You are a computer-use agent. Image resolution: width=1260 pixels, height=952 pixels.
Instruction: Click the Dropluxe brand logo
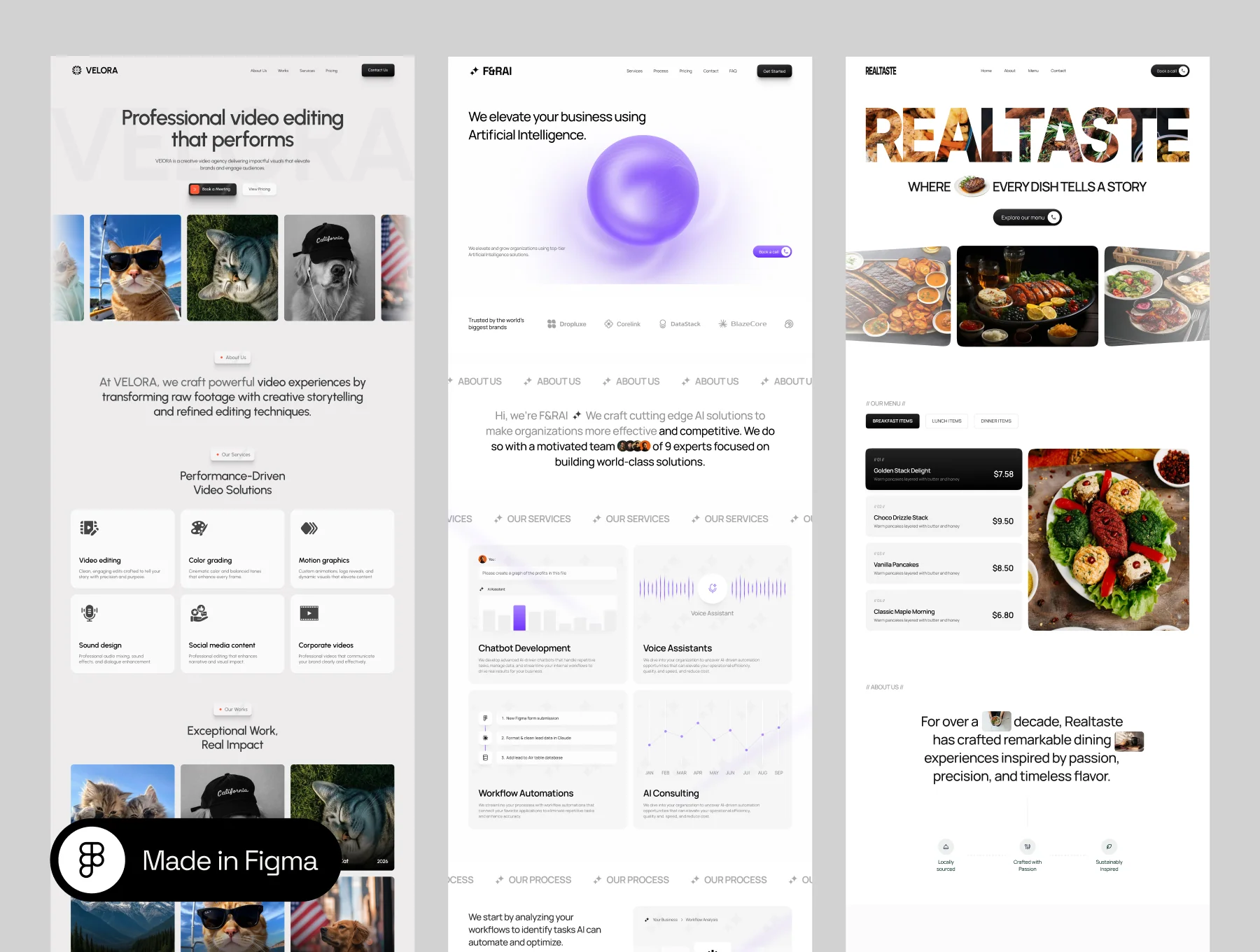(x=567, y=324)
